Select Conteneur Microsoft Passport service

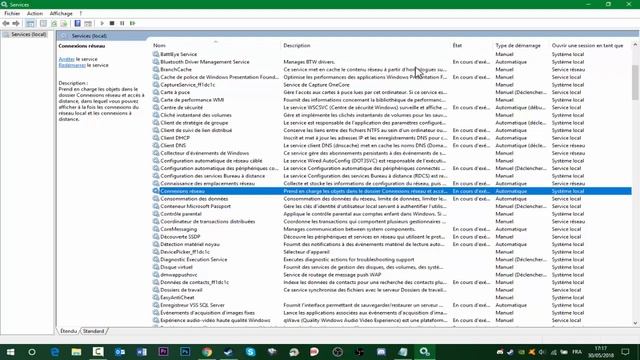click(x=392, y=206)
